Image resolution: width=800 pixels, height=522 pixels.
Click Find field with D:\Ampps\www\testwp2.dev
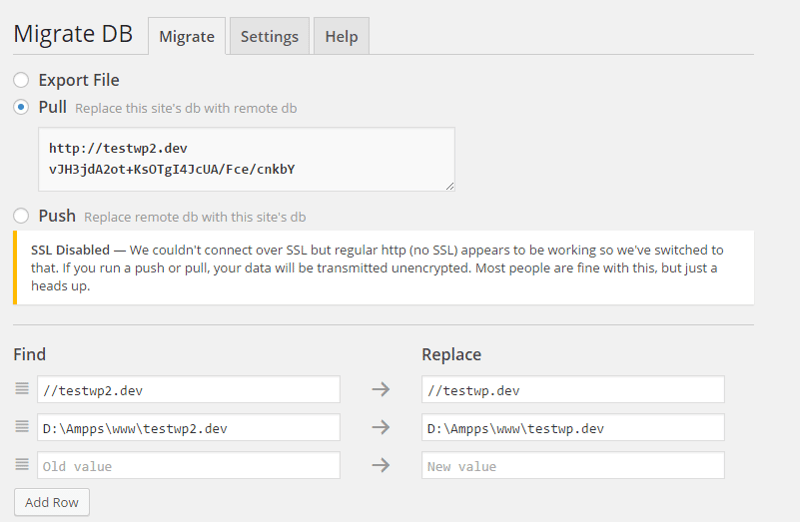click(x=189, y=427)
